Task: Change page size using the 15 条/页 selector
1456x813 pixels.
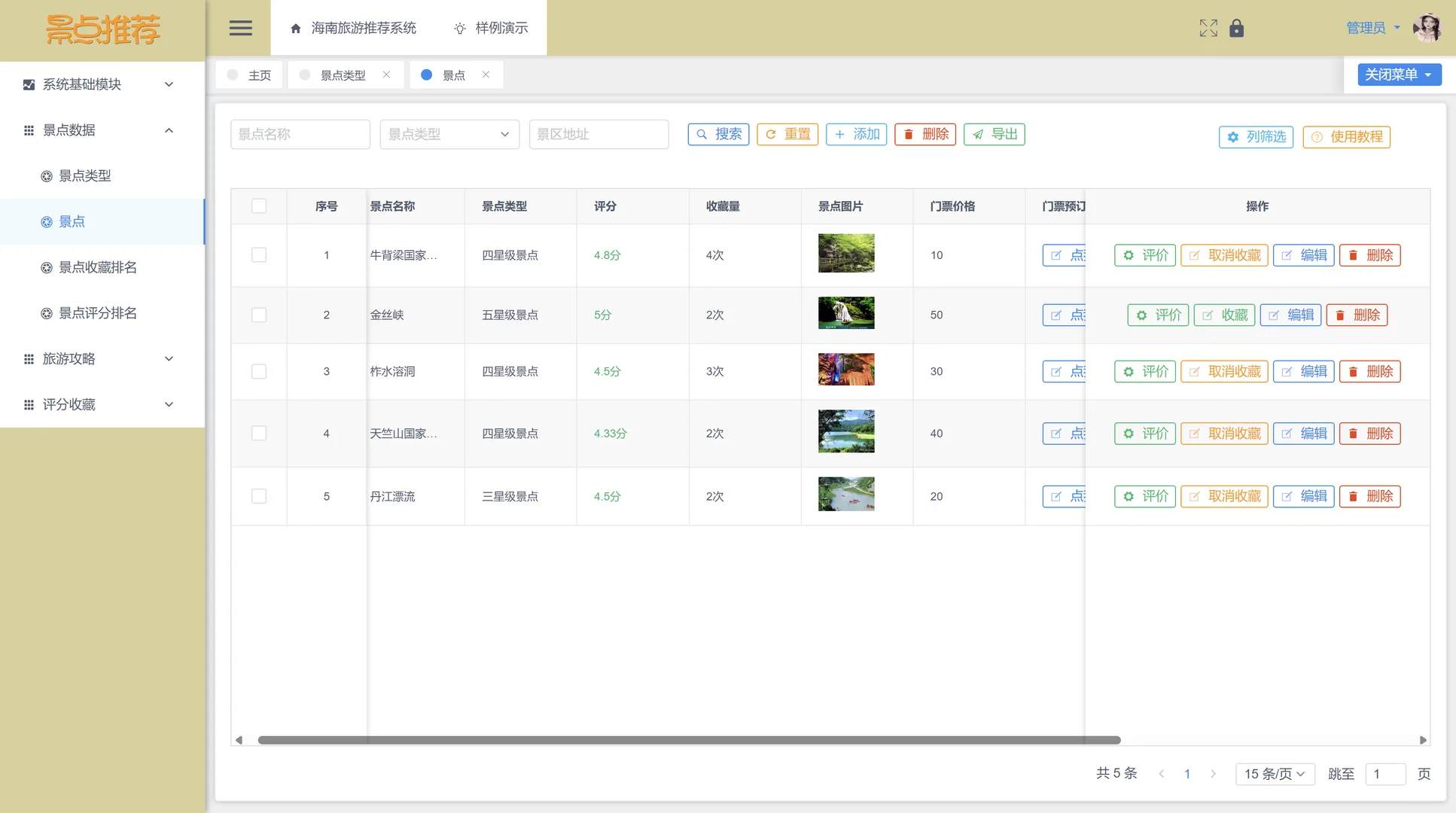Action: click(x=1275, y=773)
